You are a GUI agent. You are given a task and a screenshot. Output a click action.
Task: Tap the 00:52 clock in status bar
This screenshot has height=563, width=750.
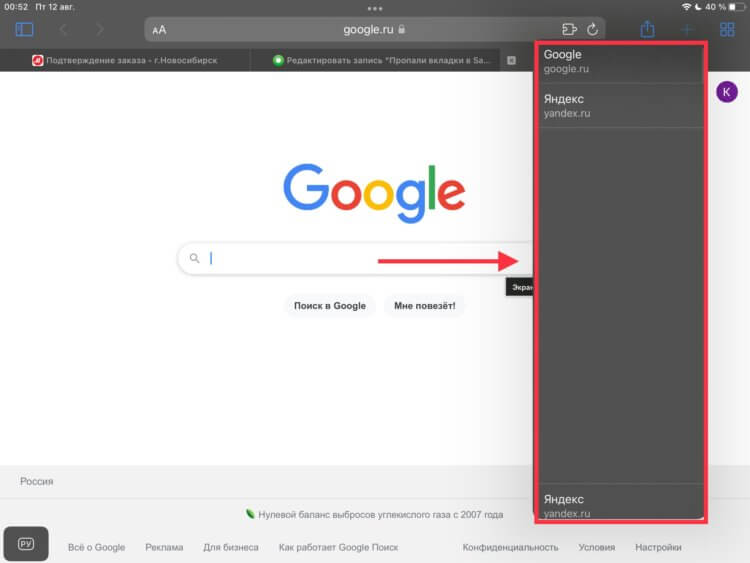(x=16, y=7)
